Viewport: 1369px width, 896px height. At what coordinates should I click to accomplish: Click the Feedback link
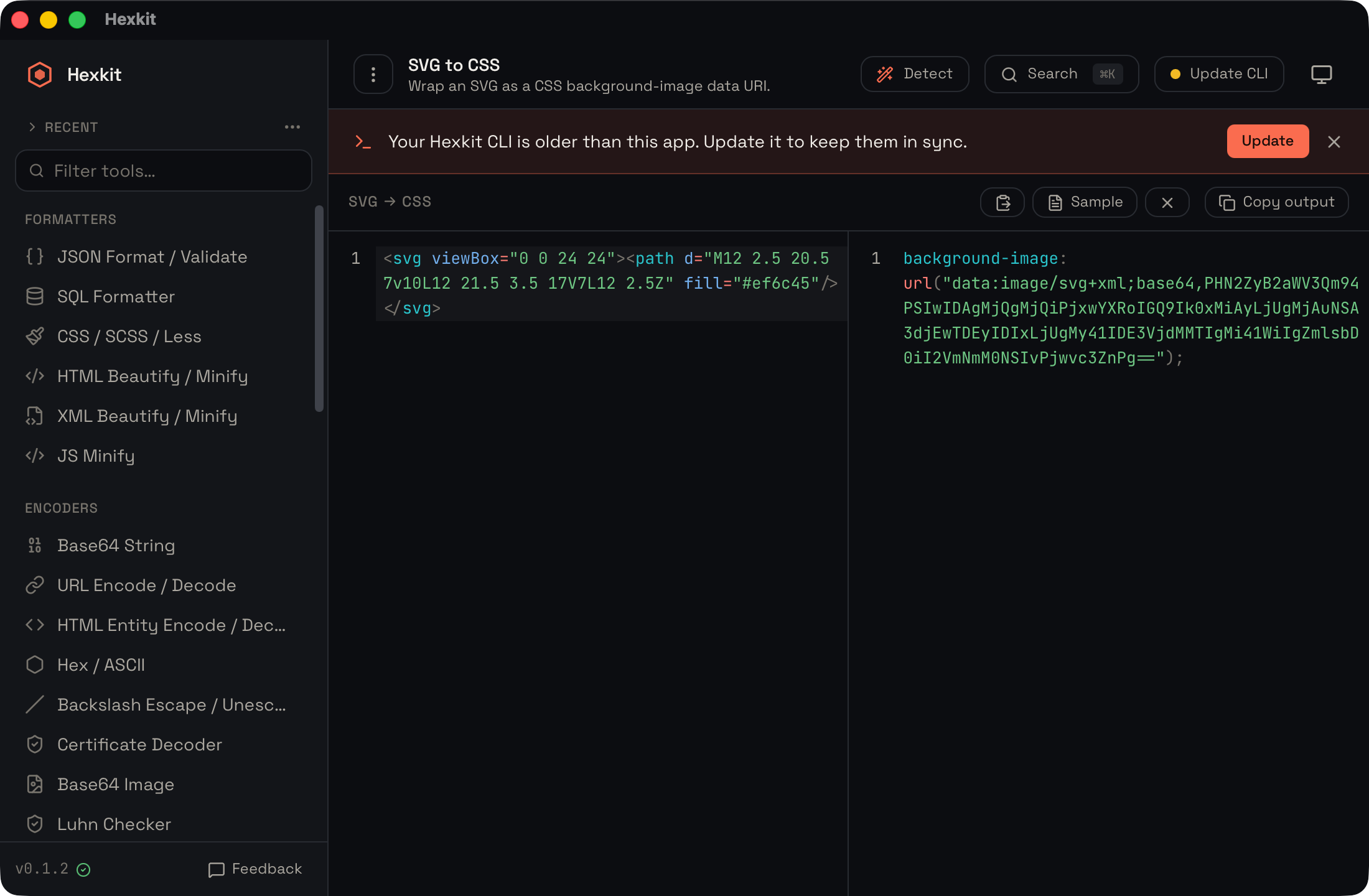point(255,869)
